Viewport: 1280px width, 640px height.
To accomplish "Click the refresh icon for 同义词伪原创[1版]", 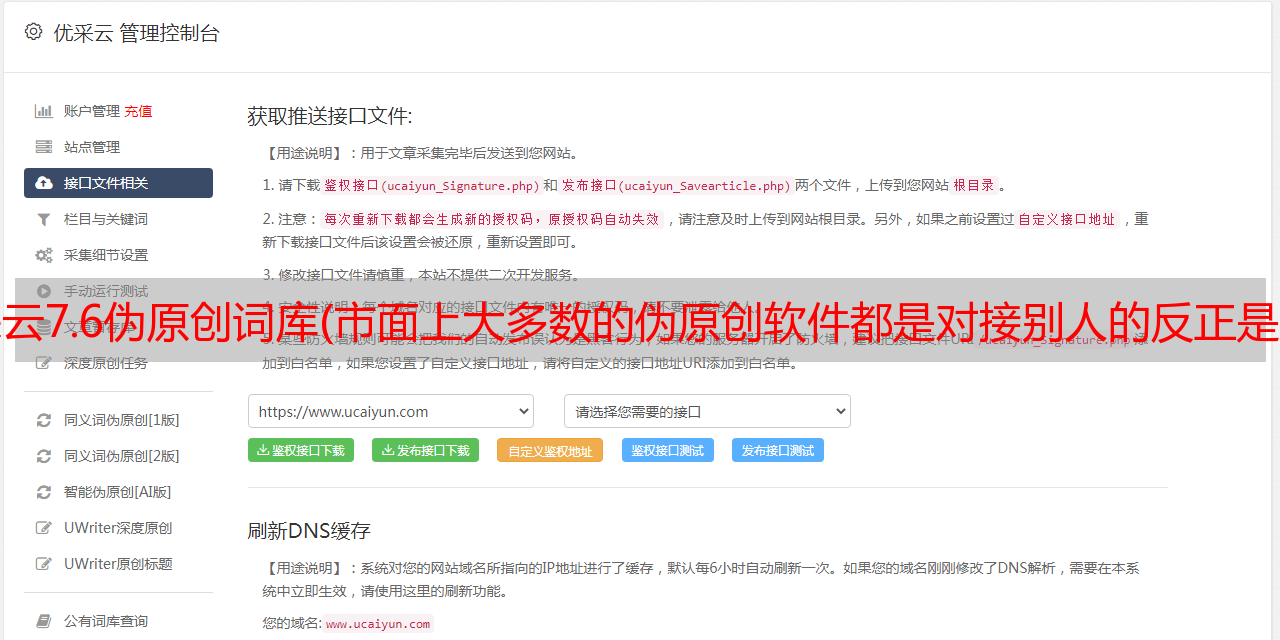I will coord(44,420).
